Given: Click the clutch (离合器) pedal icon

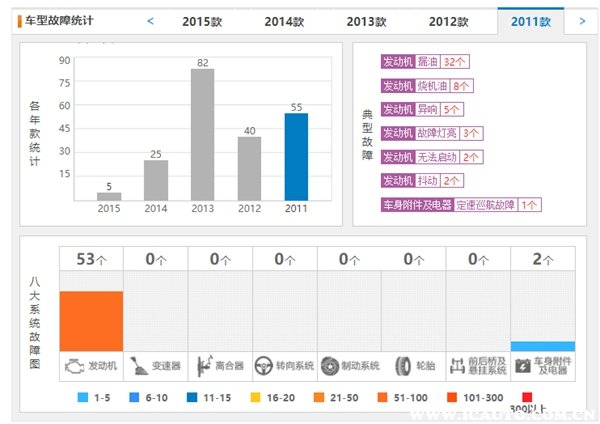Looking at the screenshot, I should click(205, 366).
